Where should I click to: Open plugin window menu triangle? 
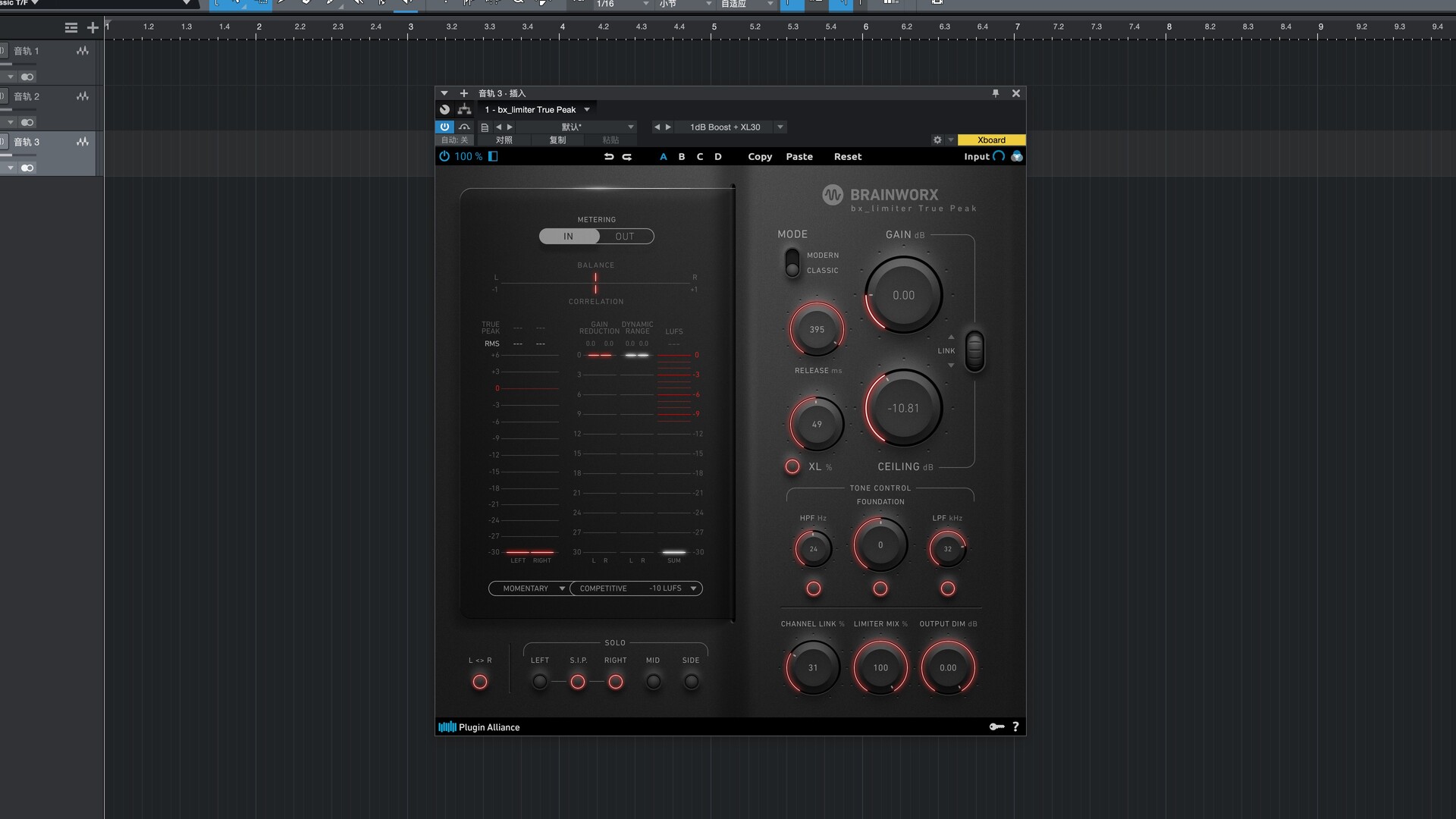click(444, 93)
